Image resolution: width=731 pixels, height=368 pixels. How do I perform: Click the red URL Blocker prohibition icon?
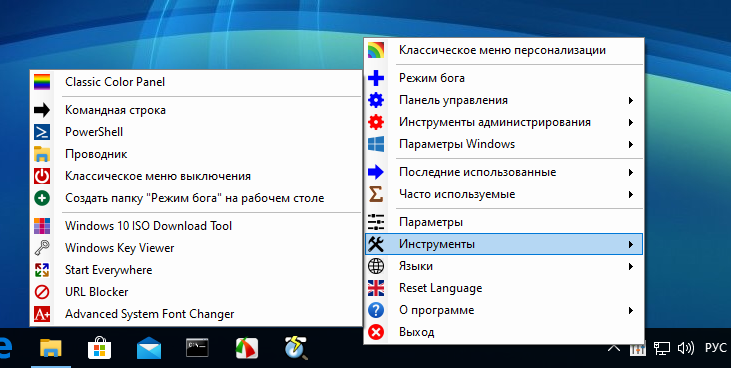tap(42, 292)
